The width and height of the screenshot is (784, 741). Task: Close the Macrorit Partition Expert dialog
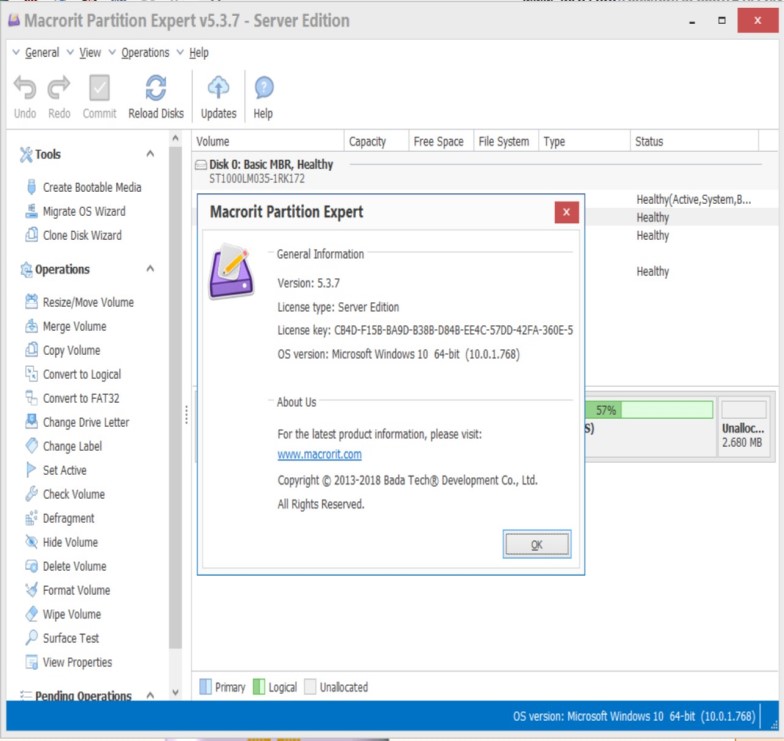(x=566, y=212)
